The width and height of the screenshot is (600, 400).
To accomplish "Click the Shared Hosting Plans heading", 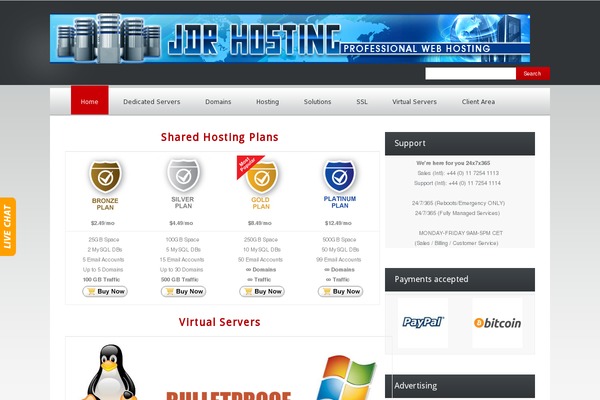I will coord(220,137).
